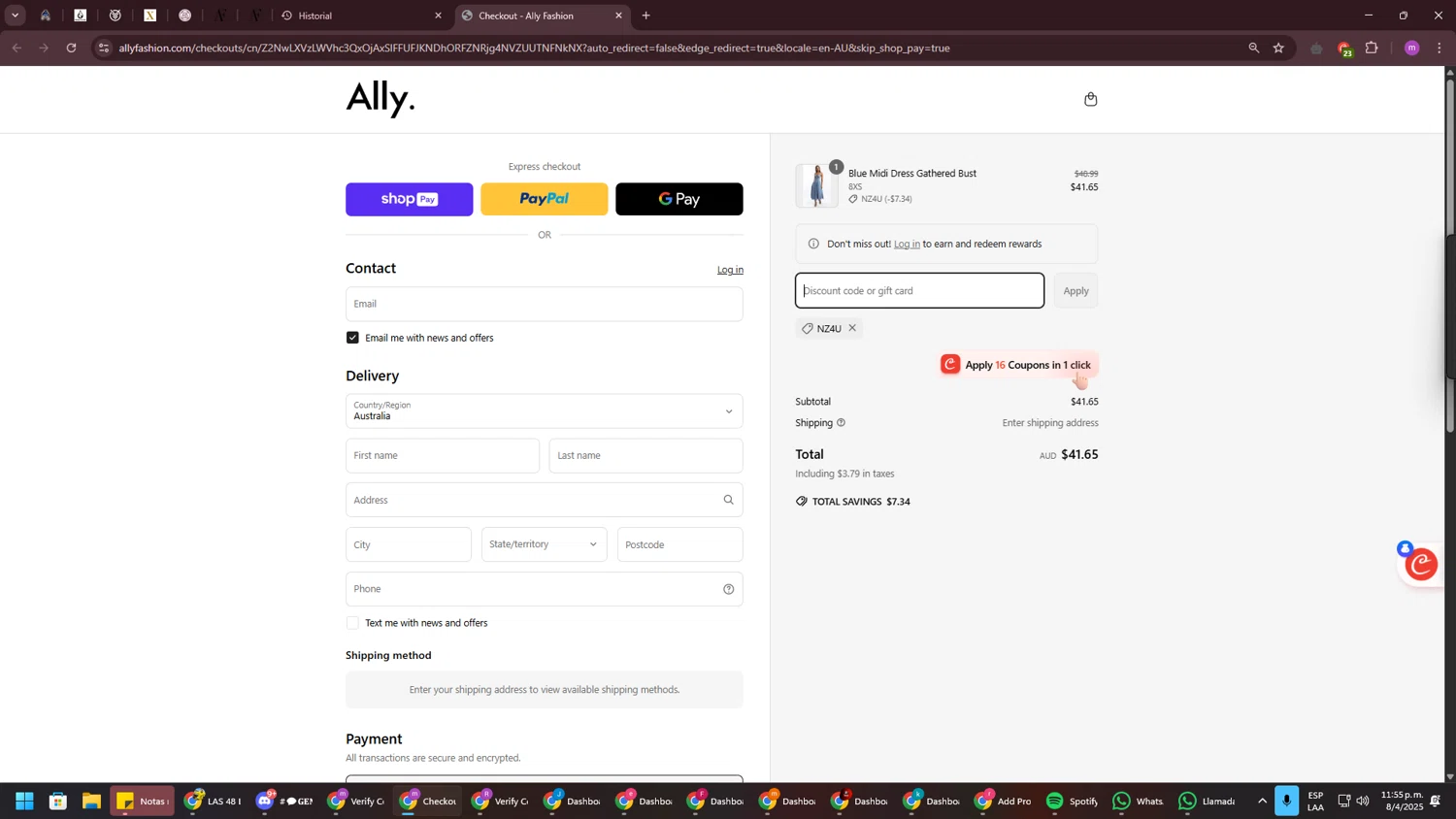Click the Discount code or gift card field
The width and height of the screenshot is (1456, 819).
[919, 291]
